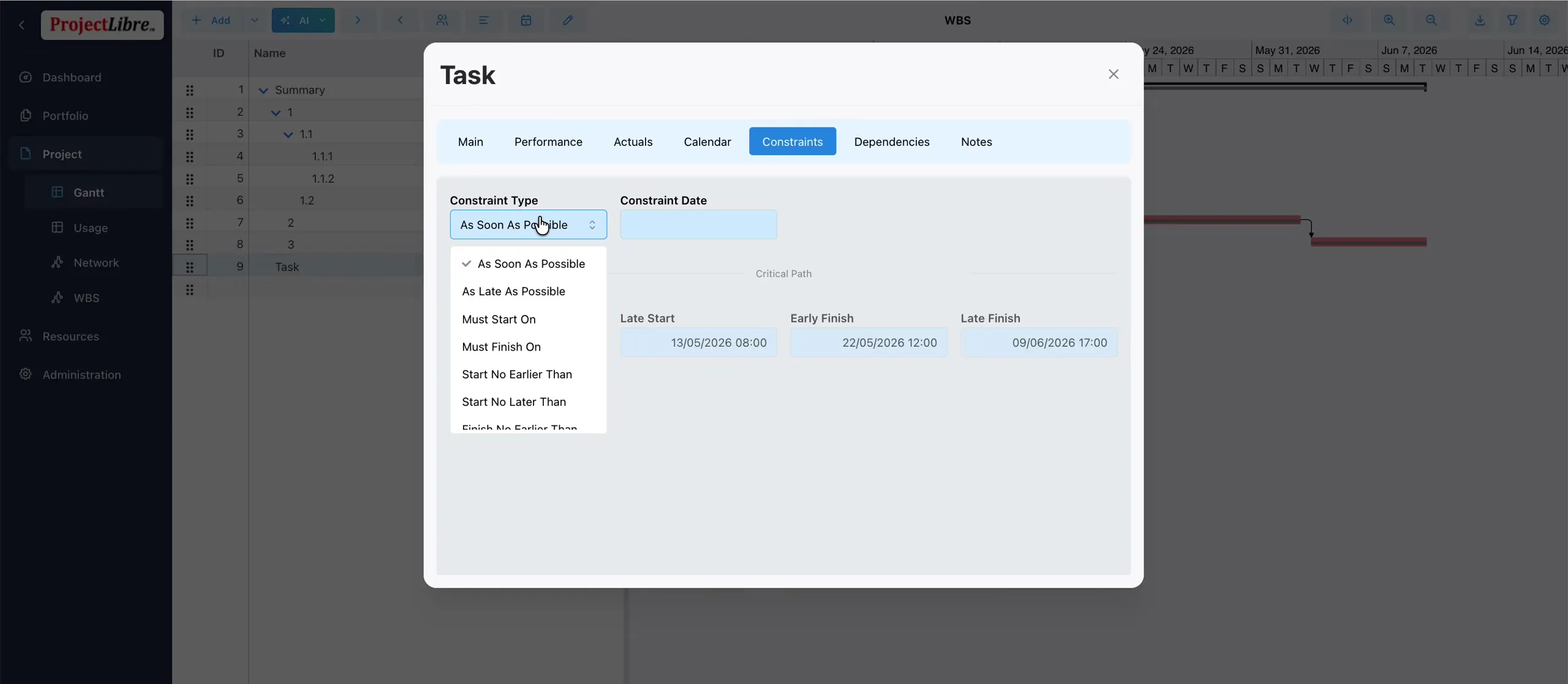1568x684 pixels.
Task: Click the settings gear toolbar icon
Action: click(1544, 20)
